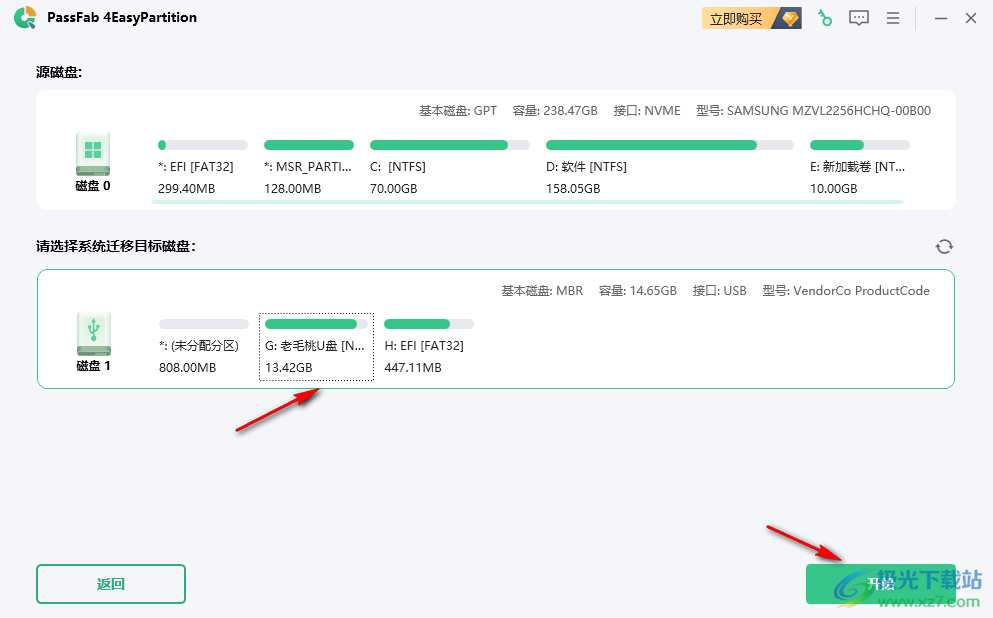Select the H: EFI [FAT32] partition
This screenshot has height=618, width=993.
coord(429,346)
